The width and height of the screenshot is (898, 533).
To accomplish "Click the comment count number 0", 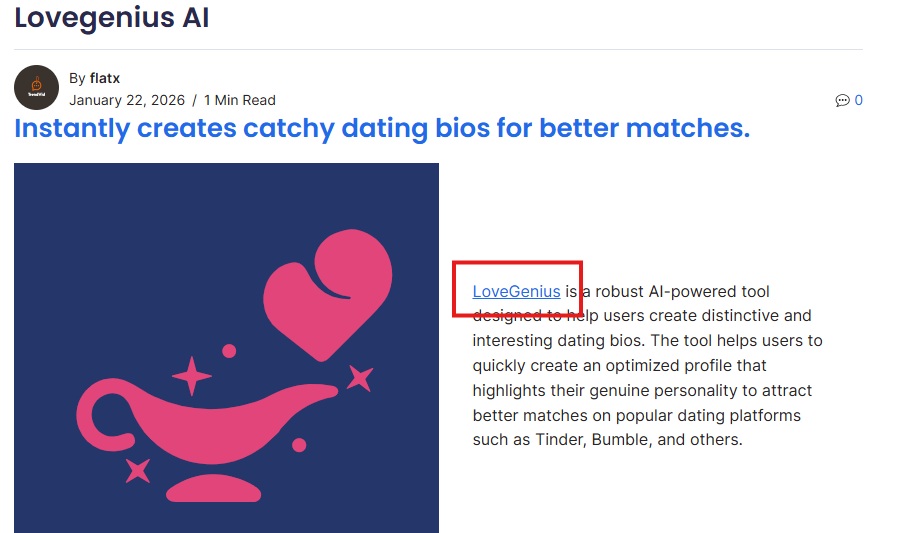I will click(858, 100).
